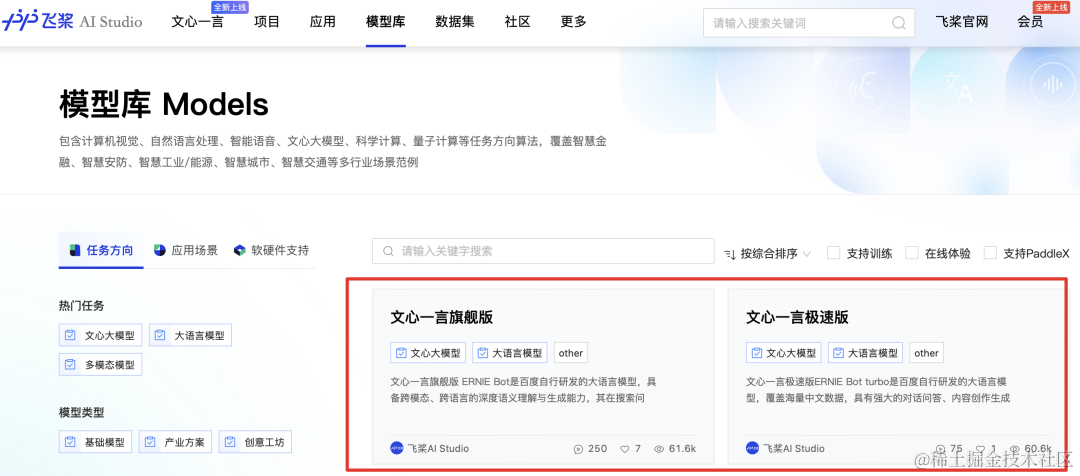Click 大语言模型 tag on 文心一言旗舰版 card
1080x476 pixels.
tap(510, 353)
